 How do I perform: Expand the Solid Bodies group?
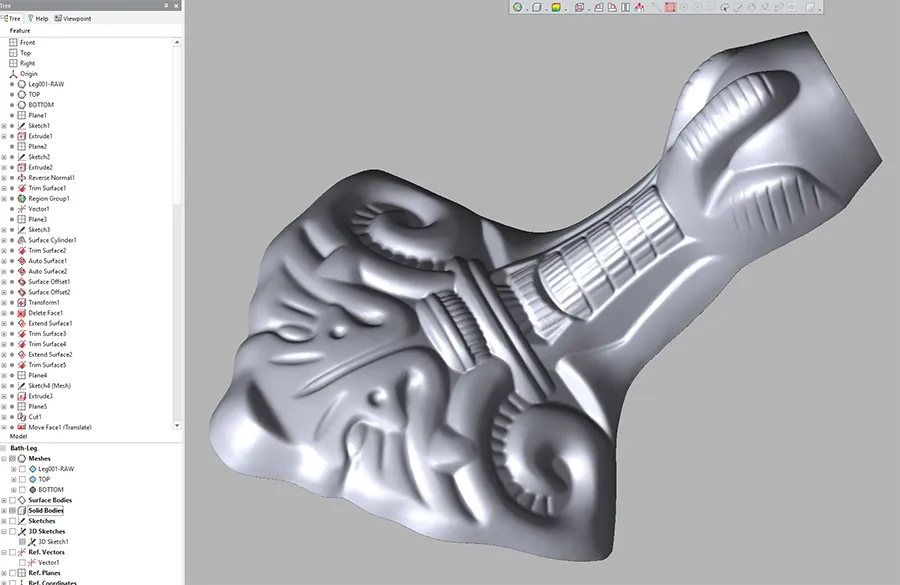[4, 511]
